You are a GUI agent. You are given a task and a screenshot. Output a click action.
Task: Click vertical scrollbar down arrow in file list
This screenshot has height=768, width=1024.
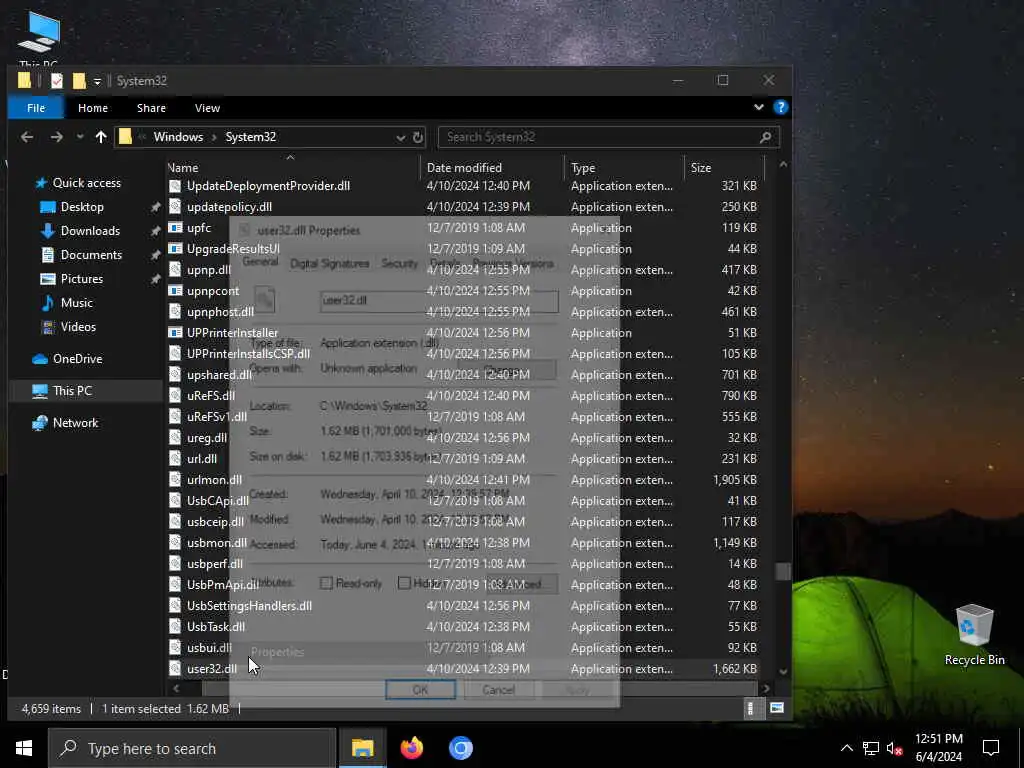[x=783, y=671]
